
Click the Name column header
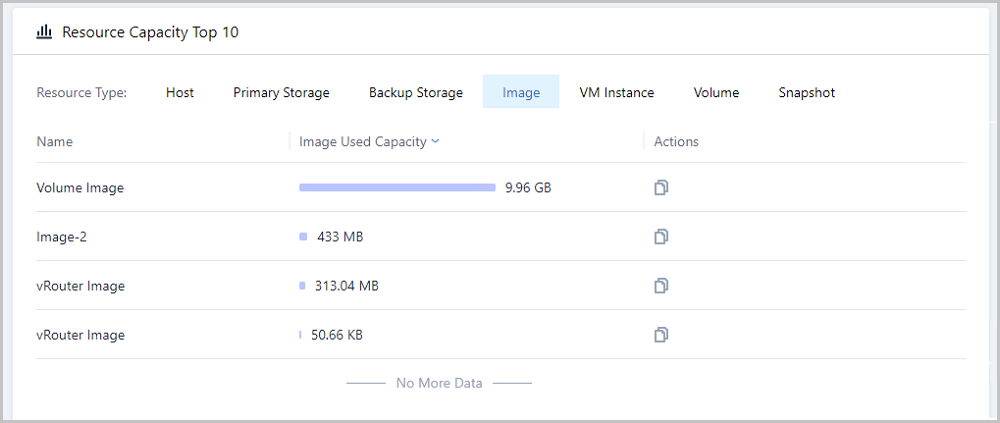pos(55,142)
